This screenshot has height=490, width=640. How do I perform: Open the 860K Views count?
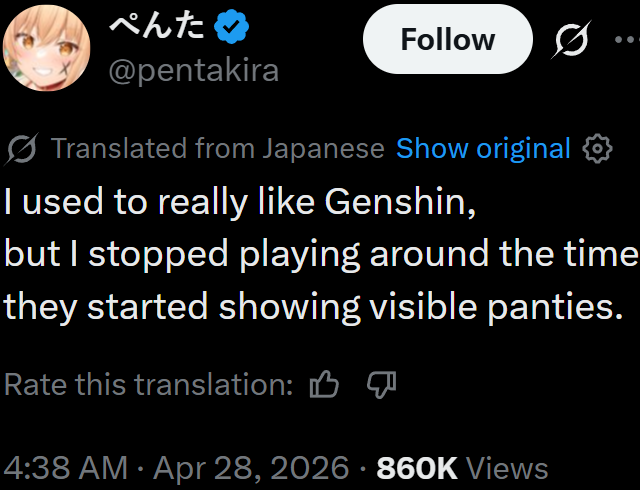(x=462, y=468)
